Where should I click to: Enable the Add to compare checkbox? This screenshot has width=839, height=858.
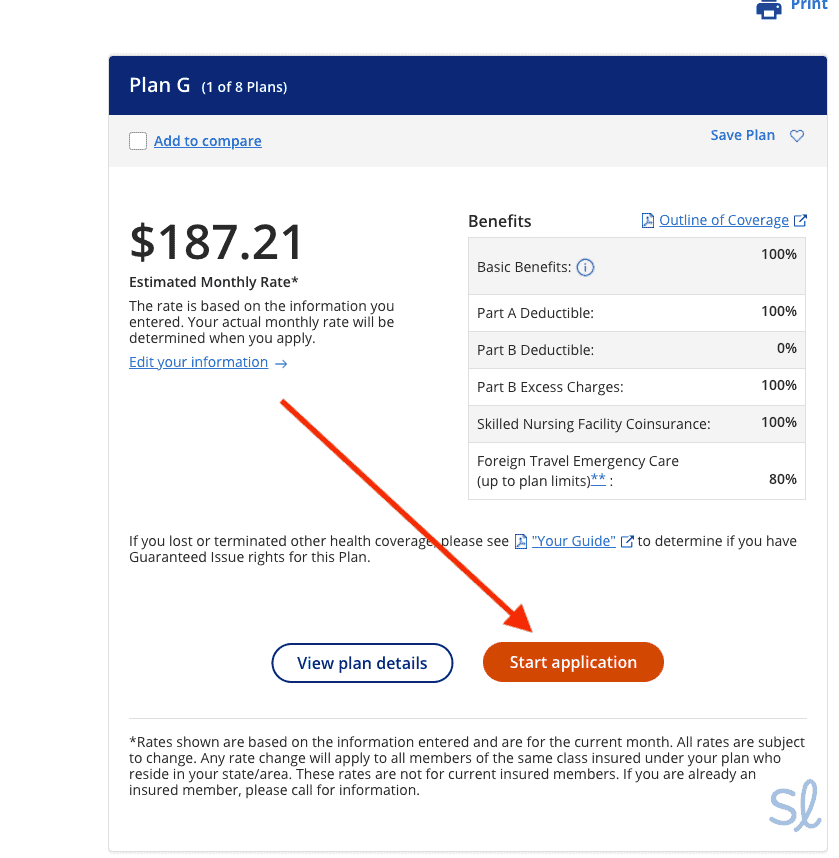click(137, 141)
